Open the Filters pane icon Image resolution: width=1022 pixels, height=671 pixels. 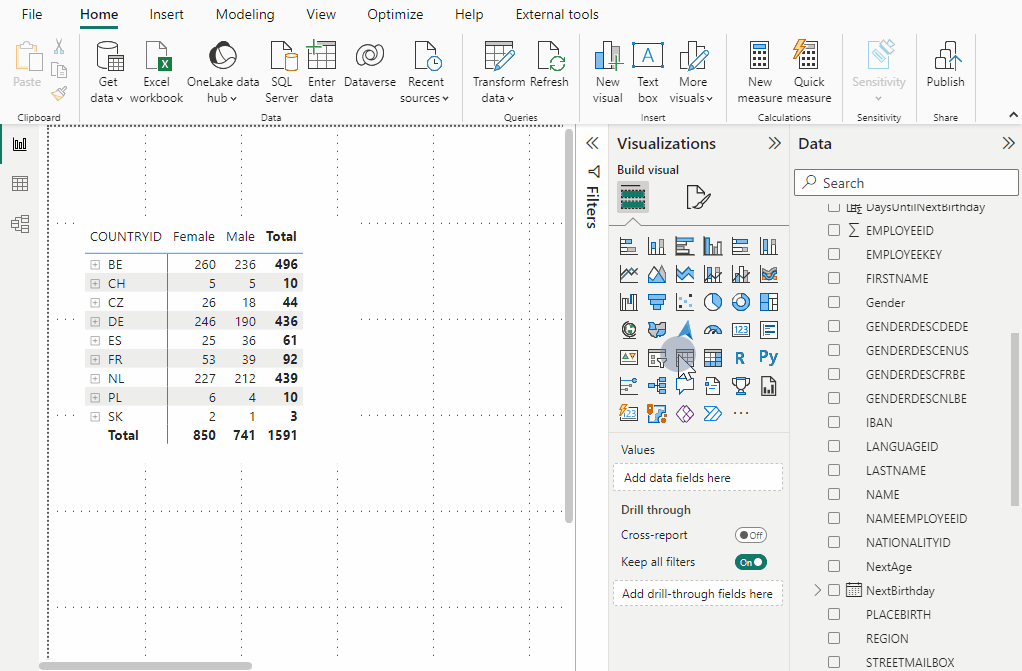click(x=593, y=171)
